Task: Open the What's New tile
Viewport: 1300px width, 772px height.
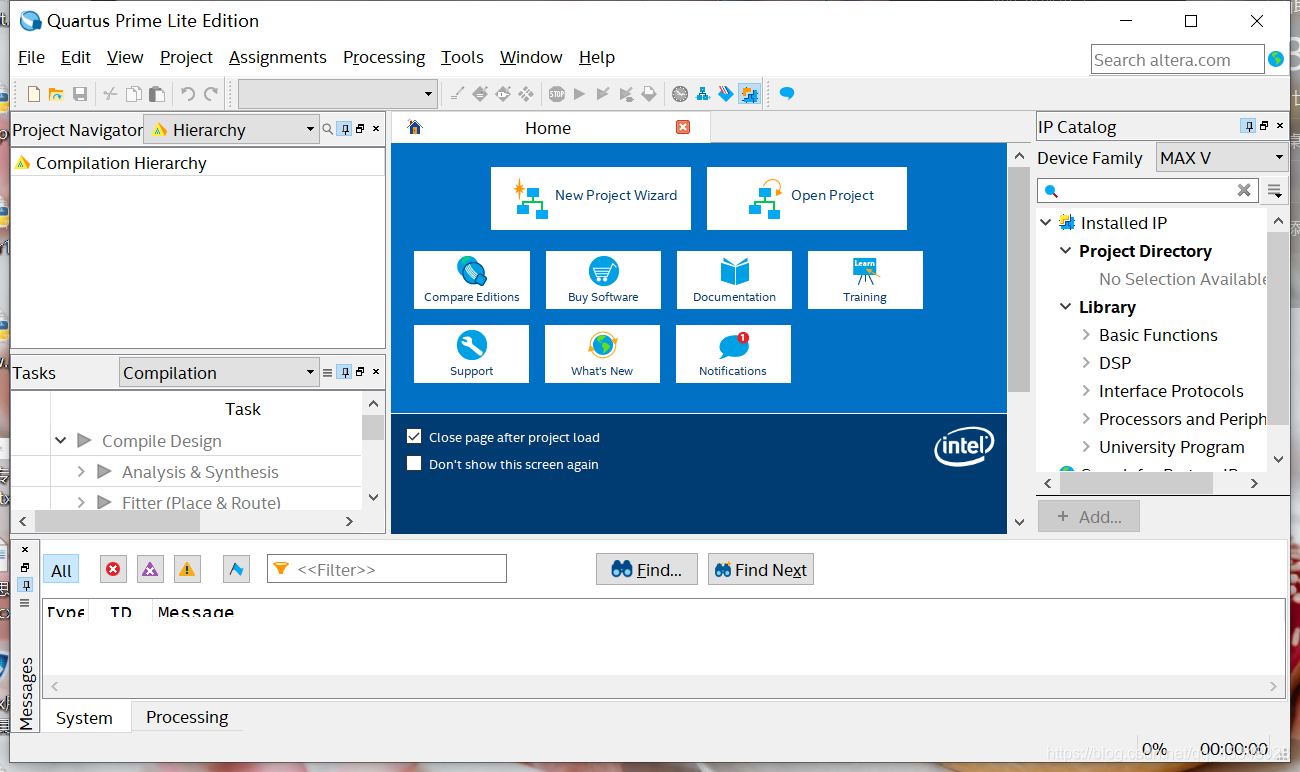Action: tap(602, 354)
